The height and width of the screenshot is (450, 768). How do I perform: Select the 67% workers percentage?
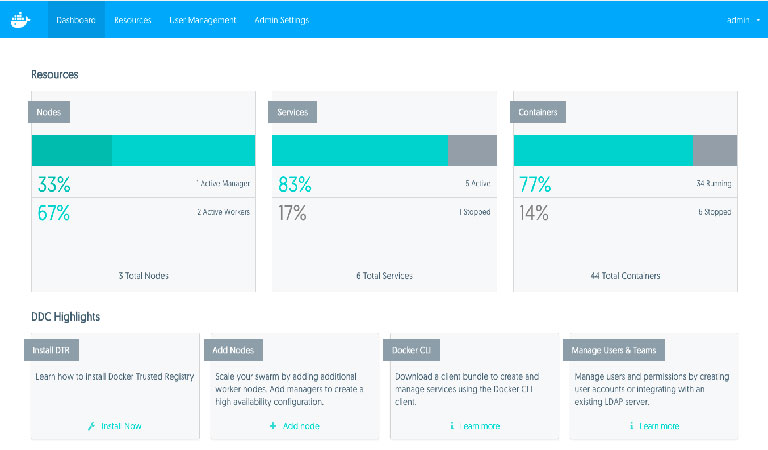54,213
